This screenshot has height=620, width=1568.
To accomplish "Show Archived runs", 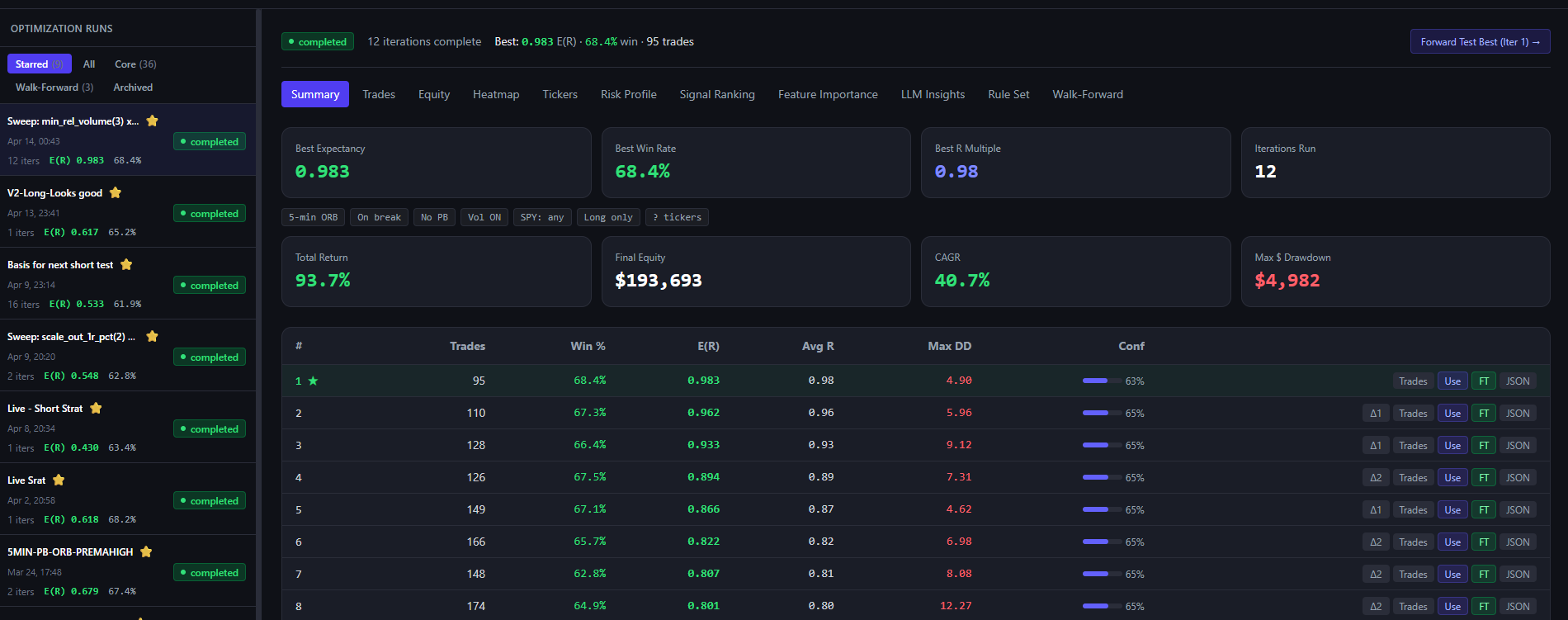I will coord(133,87).
